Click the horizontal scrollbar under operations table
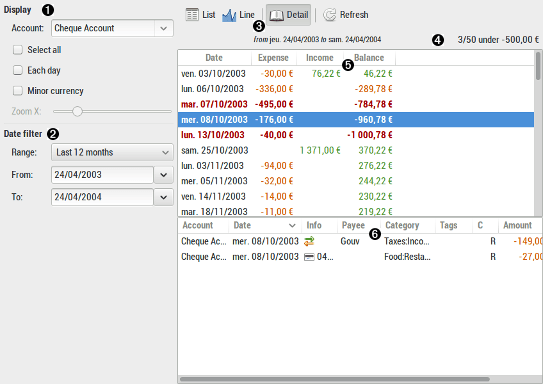The height and width of the screenshot is (384, 545). pos(334,379)
